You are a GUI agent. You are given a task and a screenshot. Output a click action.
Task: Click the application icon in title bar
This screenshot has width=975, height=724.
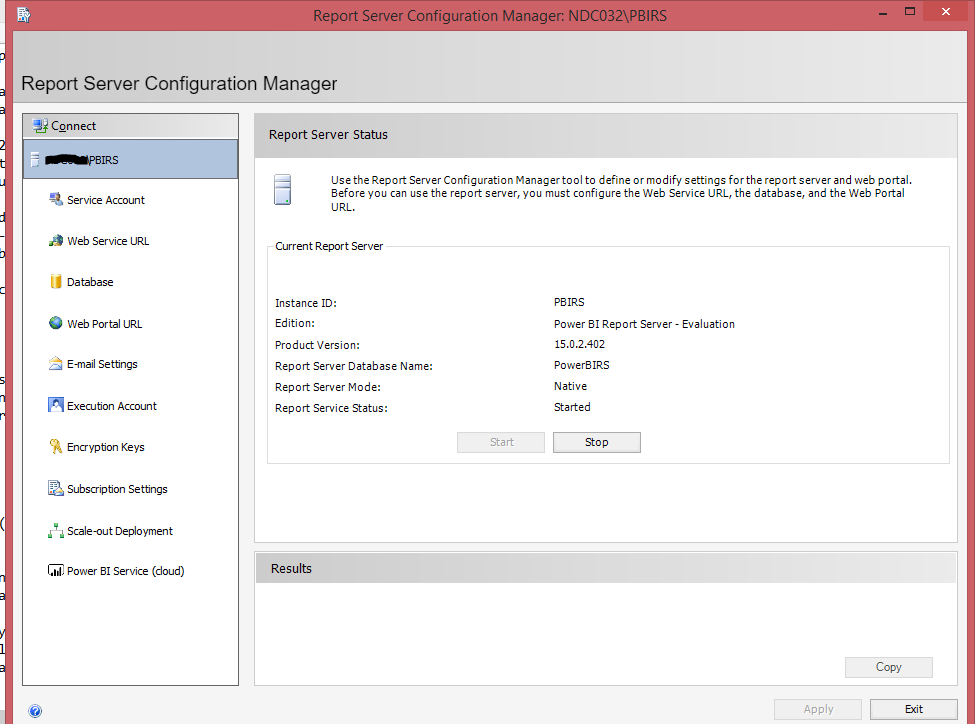tap(24, 14)
